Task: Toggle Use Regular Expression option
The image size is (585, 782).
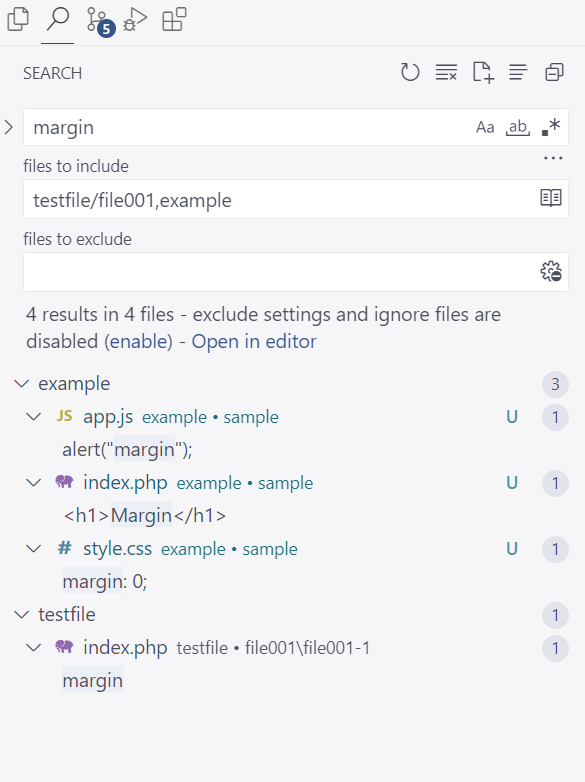Action: click(x=551, y=128)
